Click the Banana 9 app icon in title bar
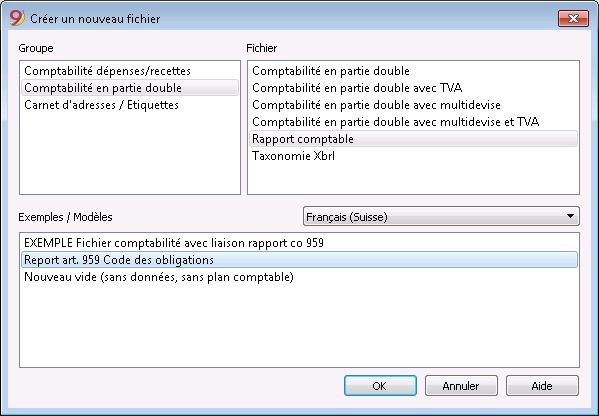Viewport: 599px width, 416px height. (x=17, y=18)
